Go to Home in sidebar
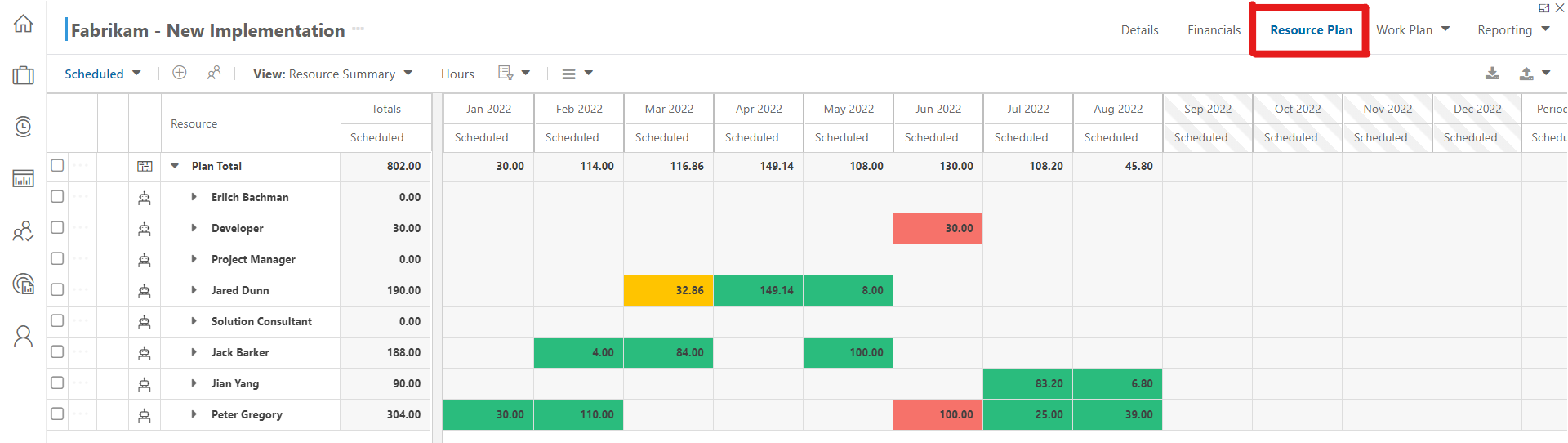This screenshot has width=1568, height=443. [x=24, y=24]
